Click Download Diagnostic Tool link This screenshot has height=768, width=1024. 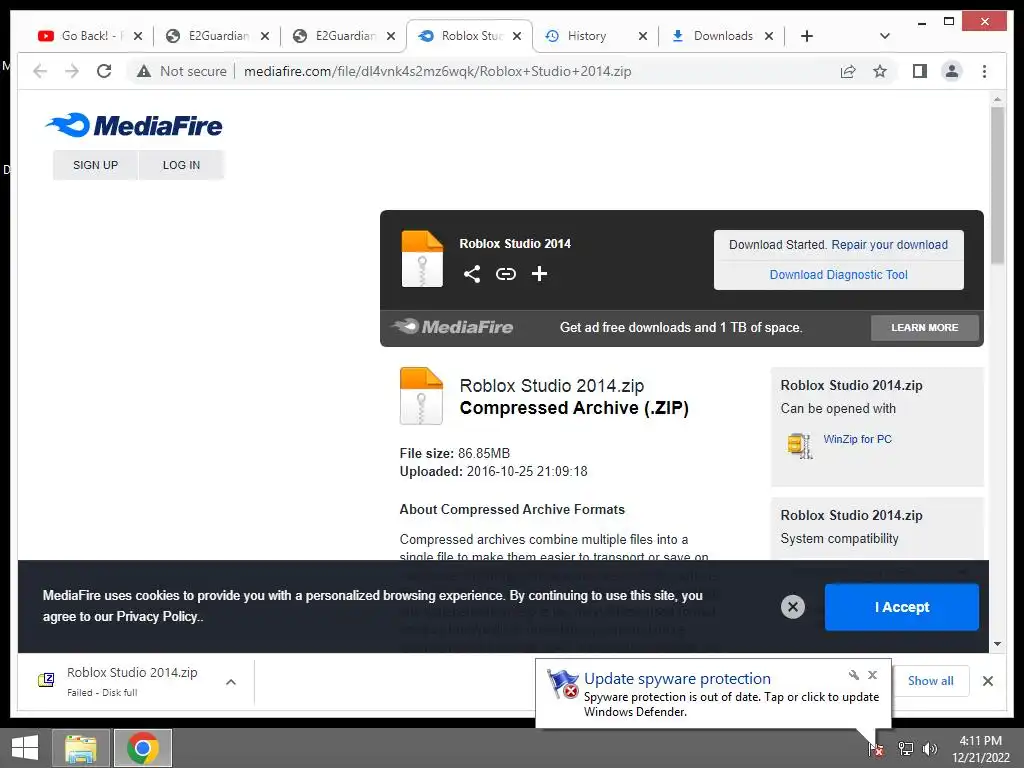[839, 275]
